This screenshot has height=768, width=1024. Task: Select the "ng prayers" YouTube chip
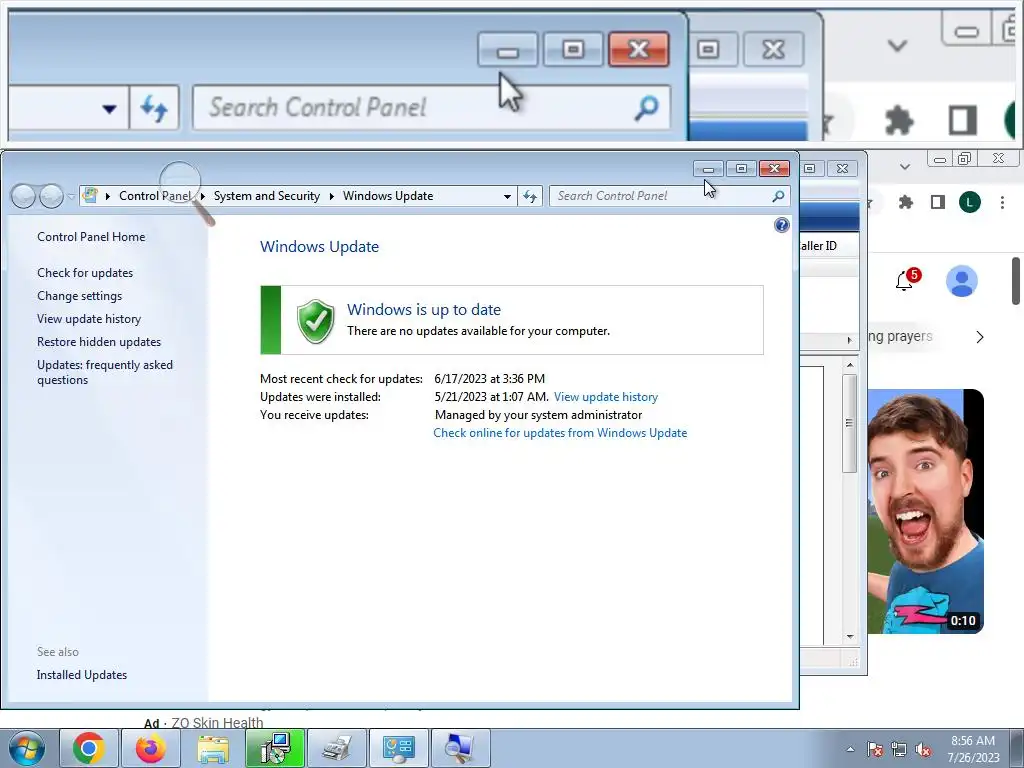(901, 336)
